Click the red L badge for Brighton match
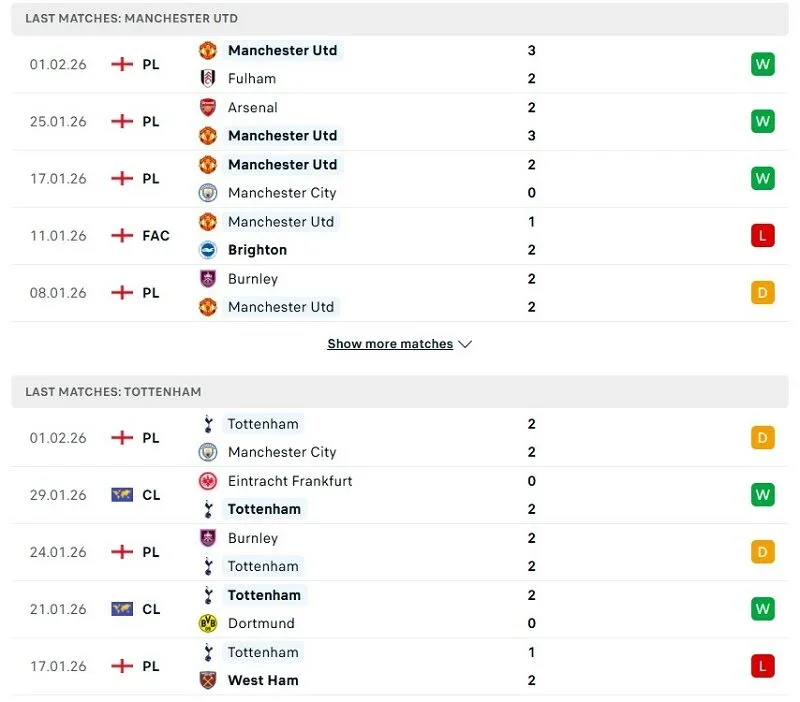Image resolution: width=800 pixels, height=702 pixels. coord(763,236)
